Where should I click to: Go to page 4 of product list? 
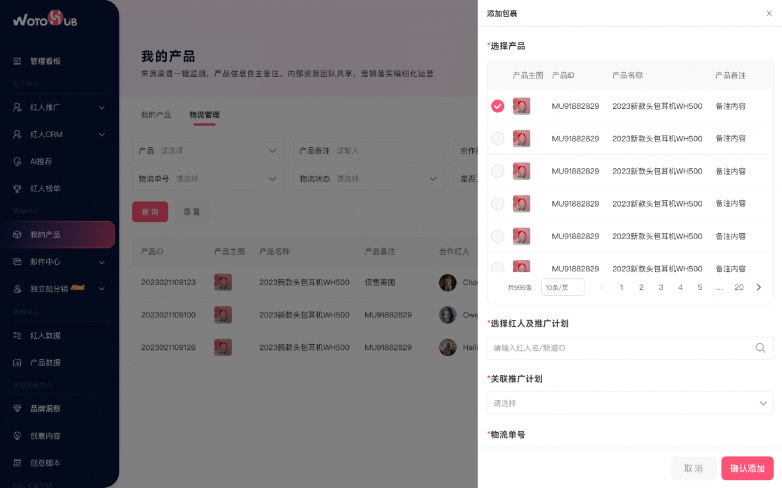[680, 287]
